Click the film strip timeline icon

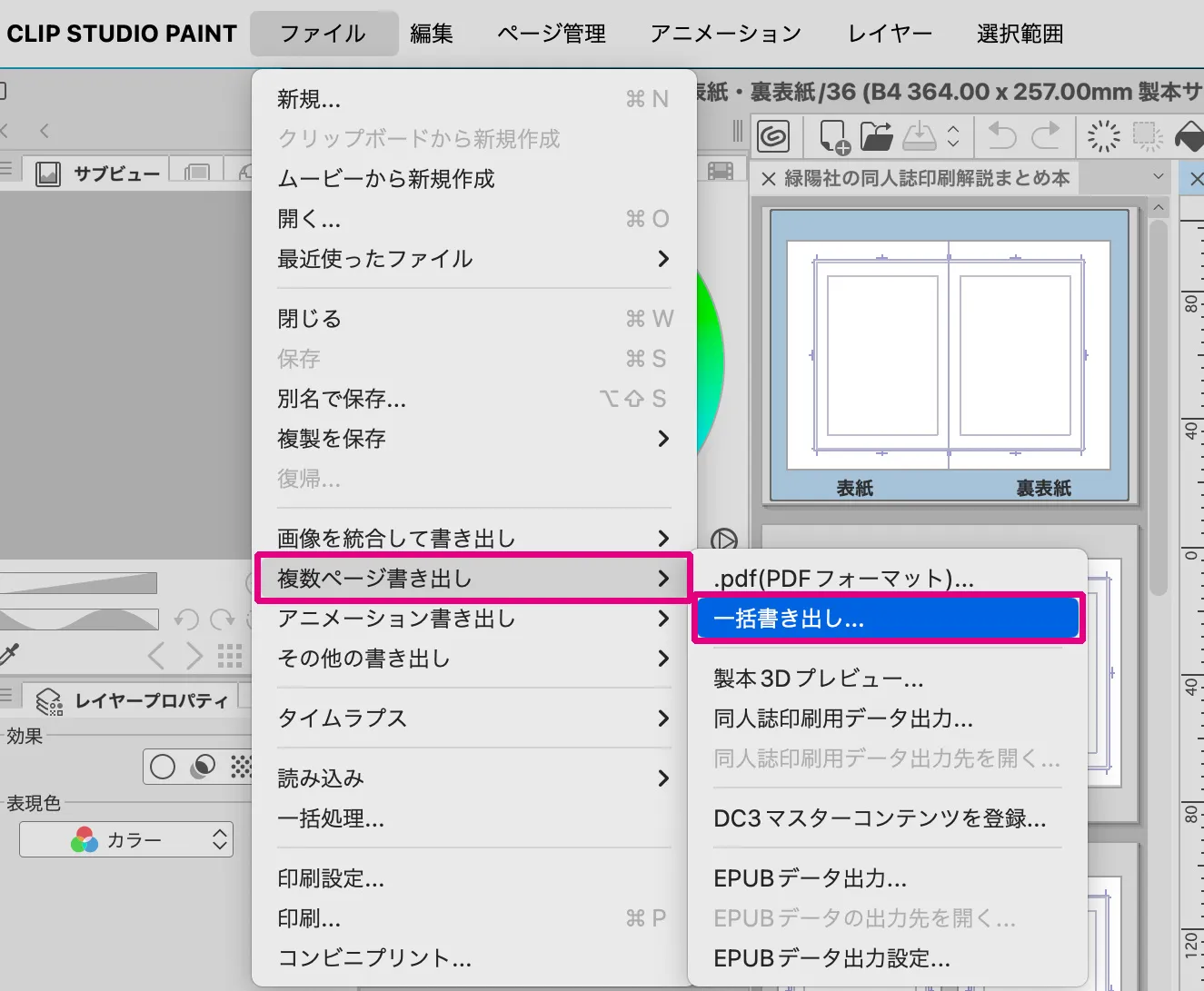point(721,171)
